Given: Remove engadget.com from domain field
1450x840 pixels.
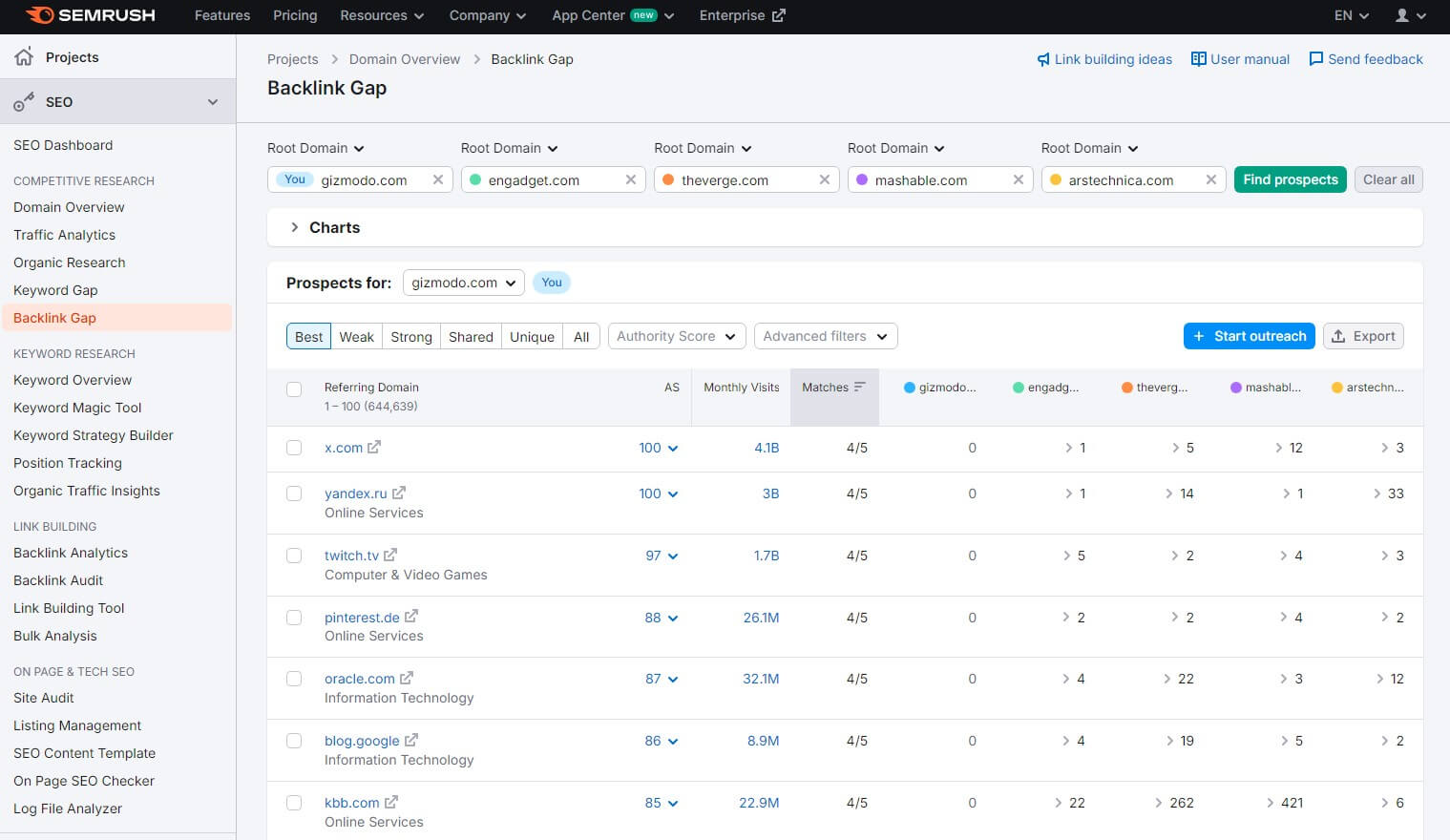Looking at the screenshot, I should click(631, 179).
